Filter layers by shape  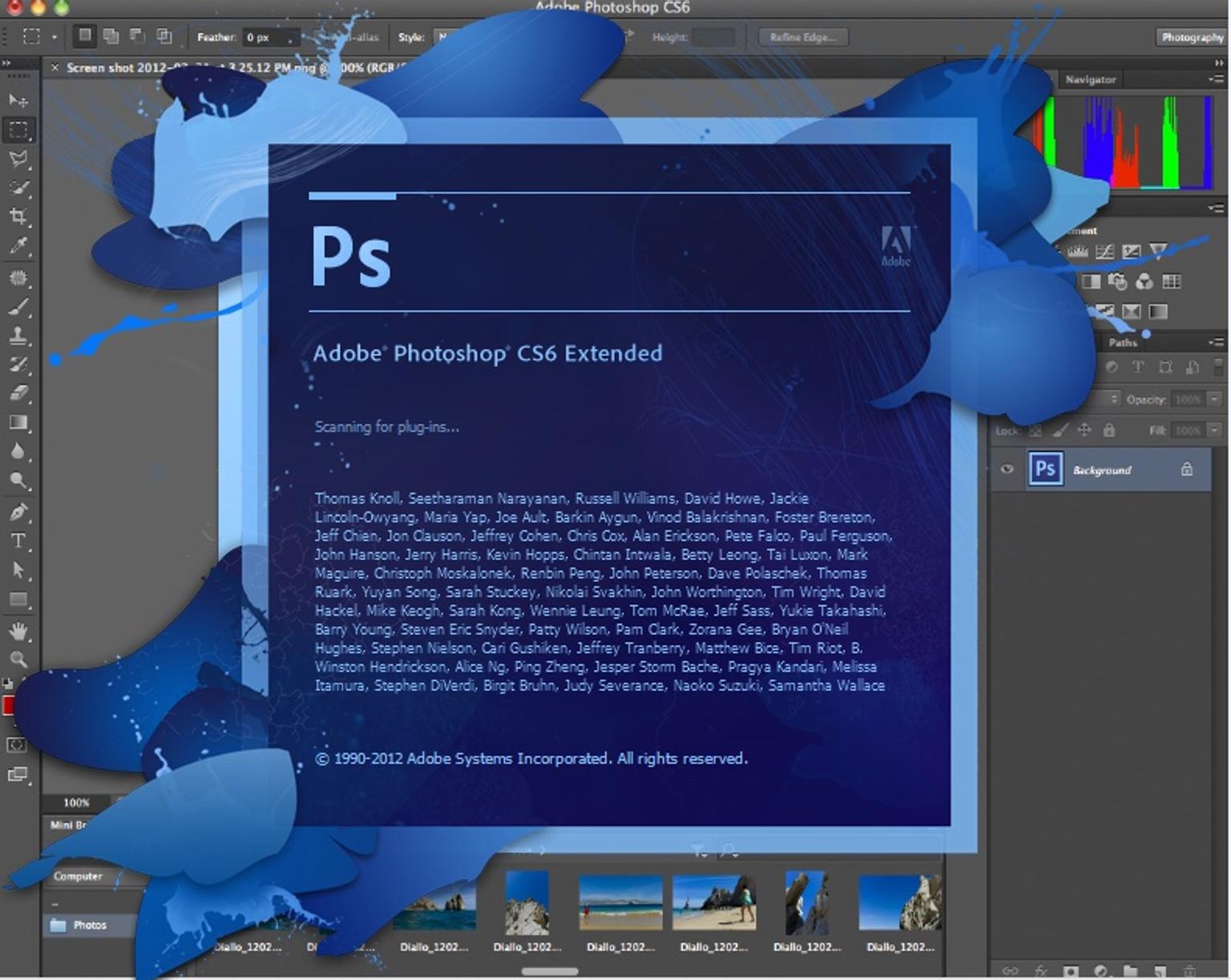tap(1165, 367)
